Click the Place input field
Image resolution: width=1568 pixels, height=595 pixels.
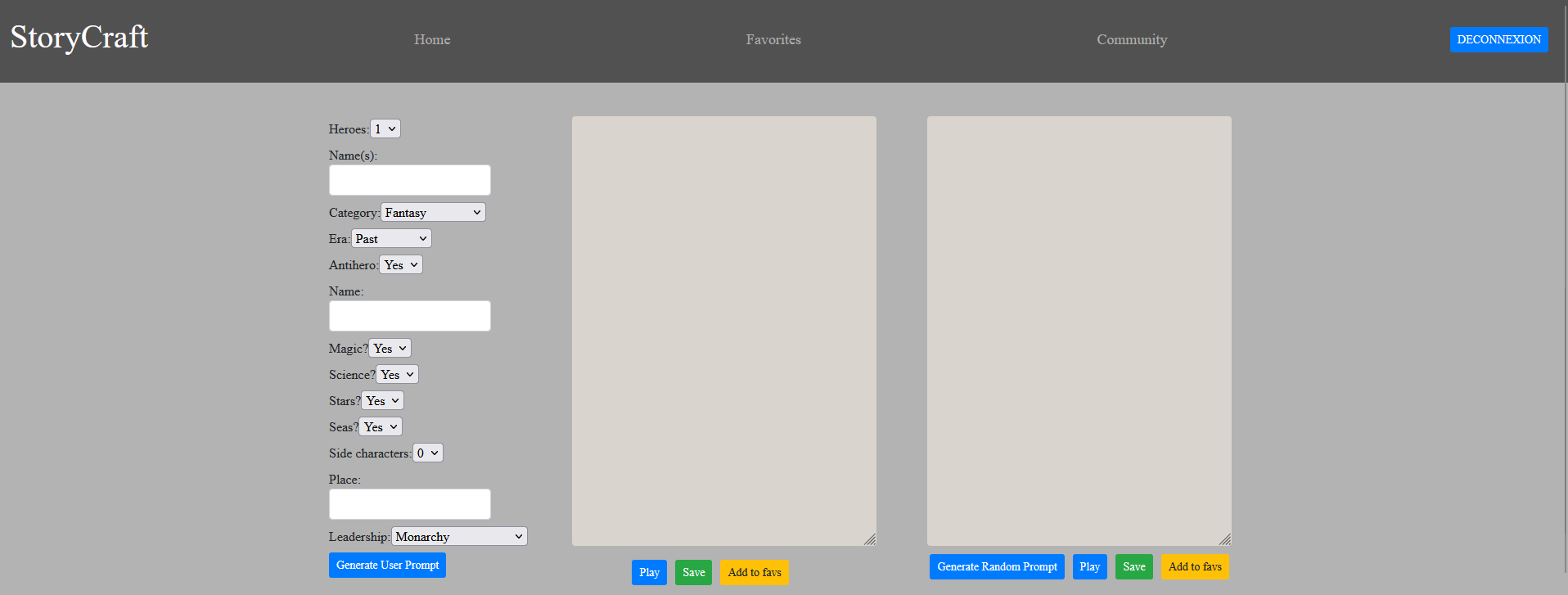point(409,504)
